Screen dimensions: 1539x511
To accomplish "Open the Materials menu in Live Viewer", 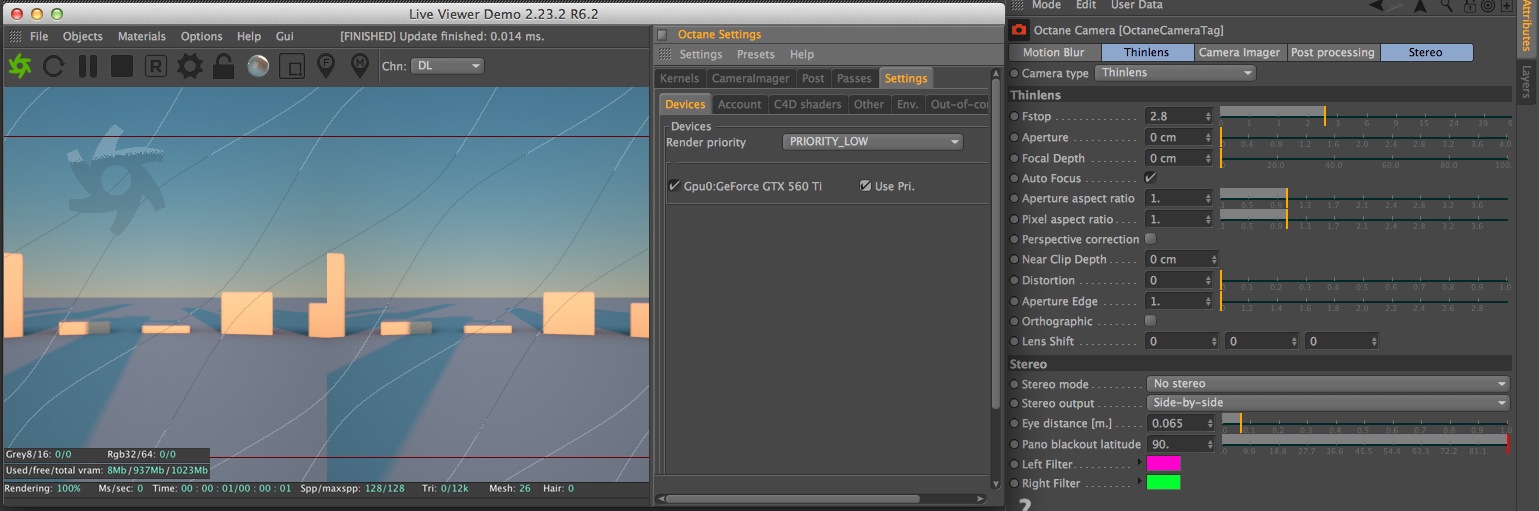I will tap(142, 36).
